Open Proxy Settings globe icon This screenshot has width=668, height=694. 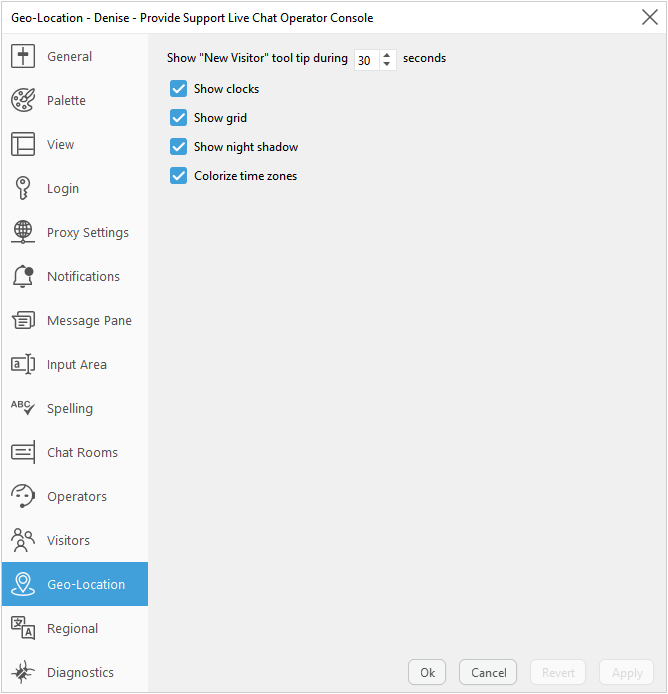[23, 233]
